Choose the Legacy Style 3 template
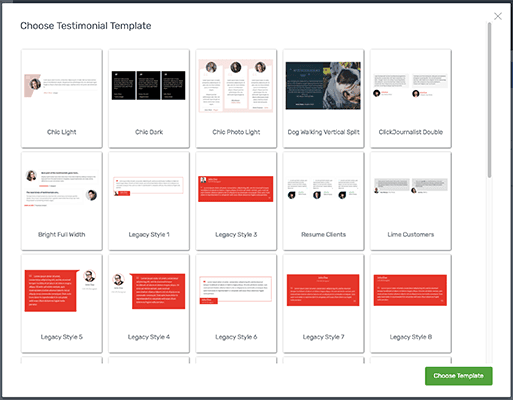The height and width of the screenshot is (400, 513). (236, 201)
